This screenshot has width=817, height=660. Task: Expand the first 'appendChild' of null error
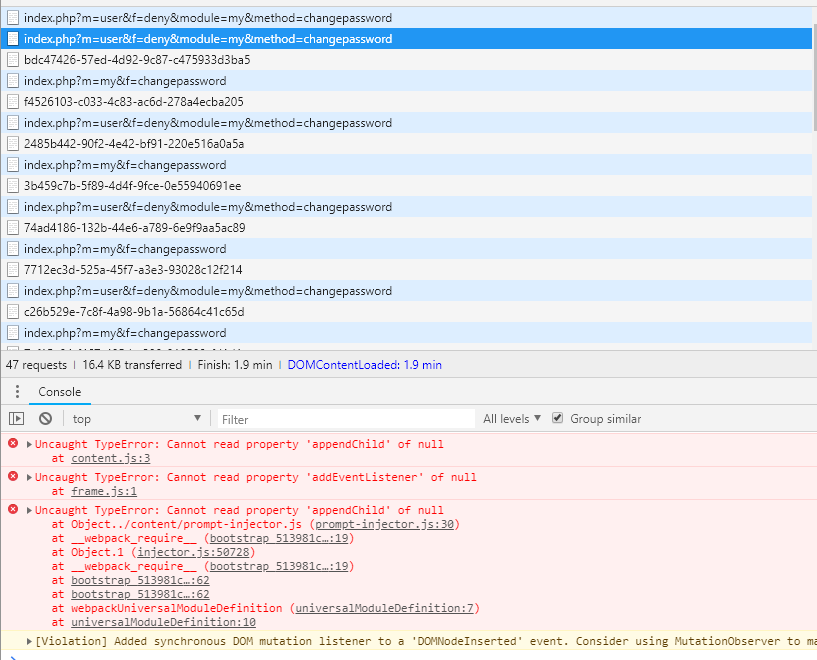(29, 444)
